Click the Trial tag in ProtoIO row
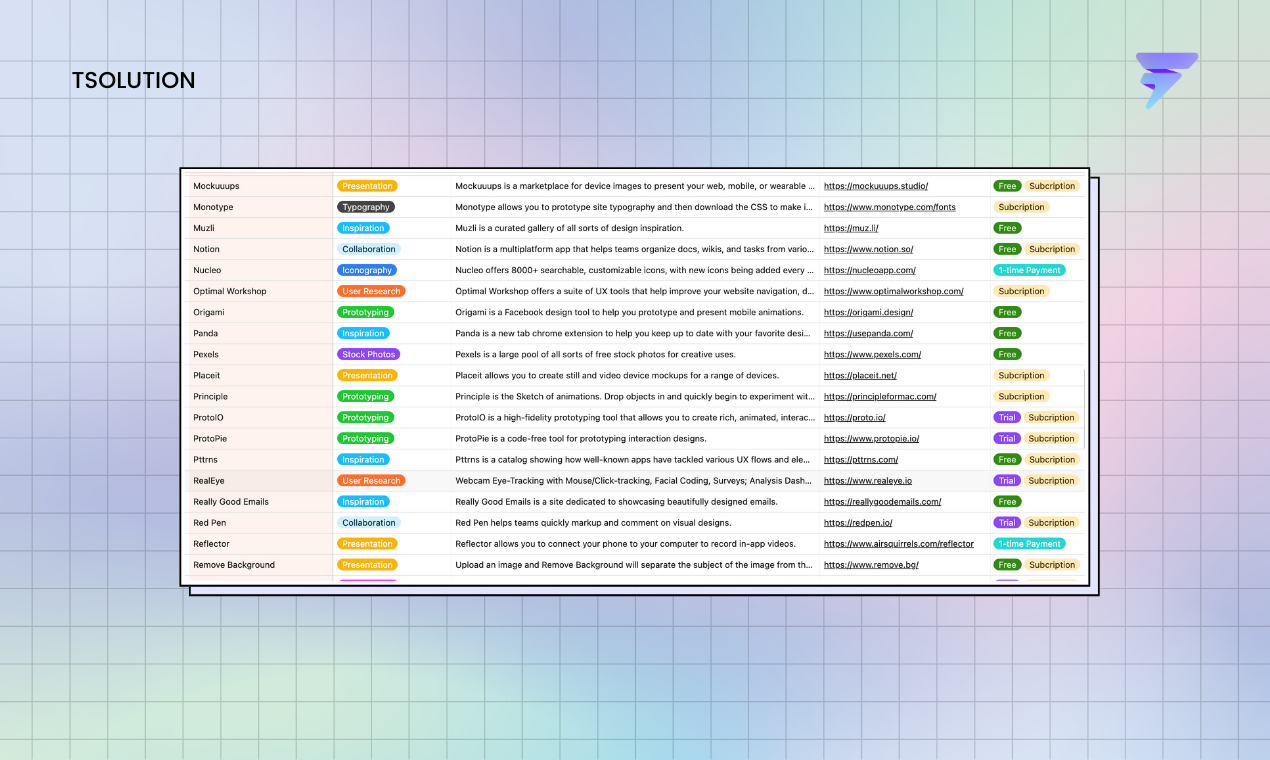Screen dimensions: 1270x760 [1007, 417]
